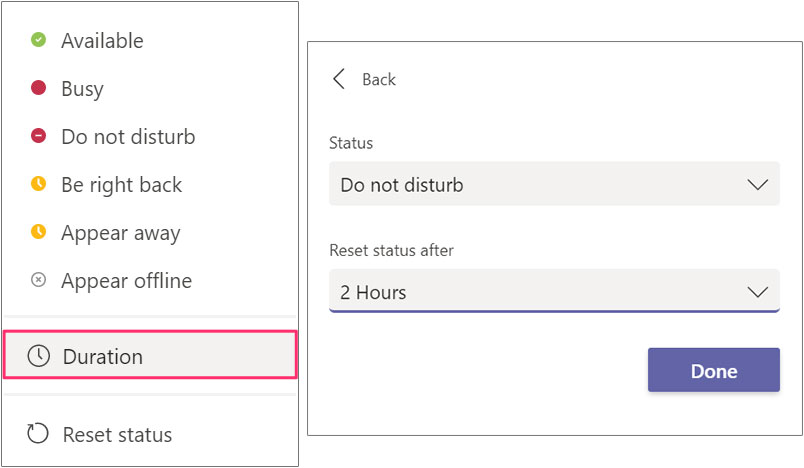Set status to Busy
804x468 pixels.
[82, 89]
